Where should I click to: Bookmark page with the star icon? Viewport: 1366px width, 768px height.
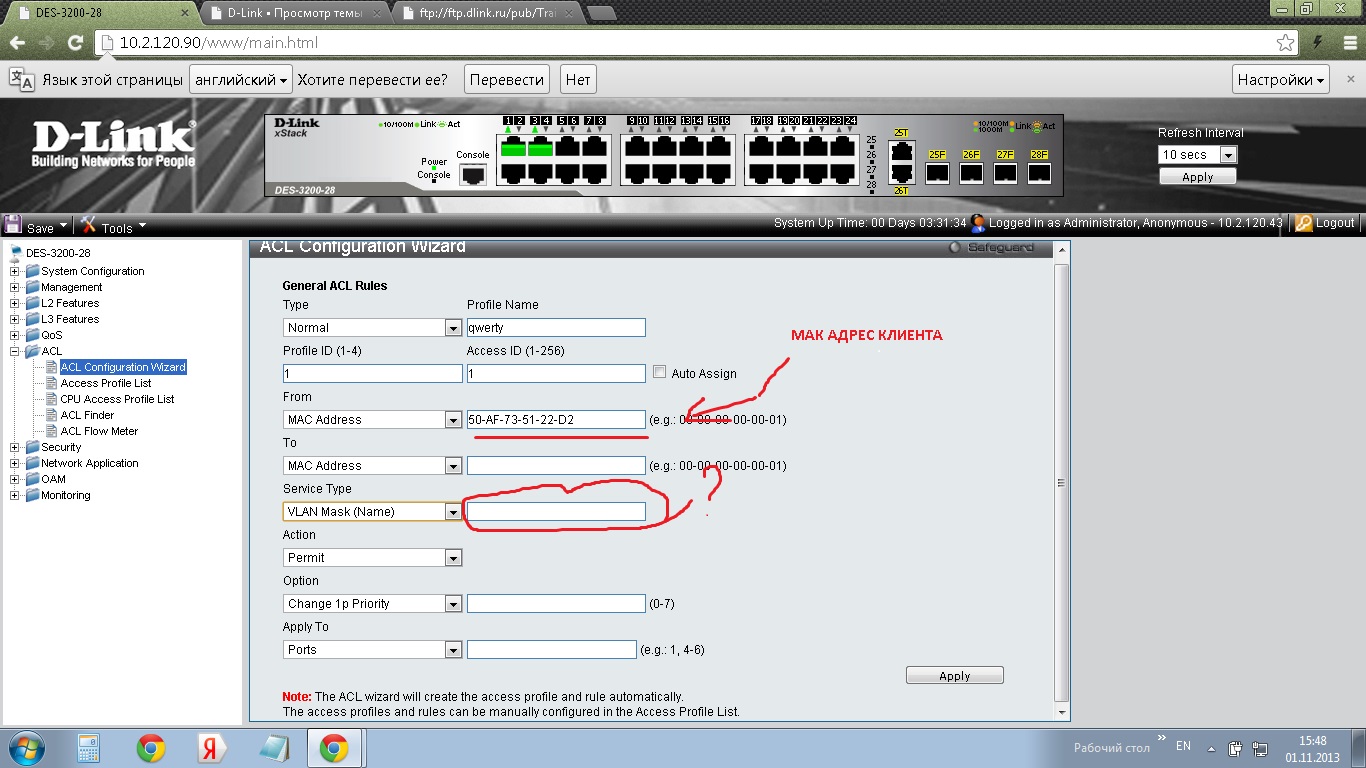[x=1285, y=43]
